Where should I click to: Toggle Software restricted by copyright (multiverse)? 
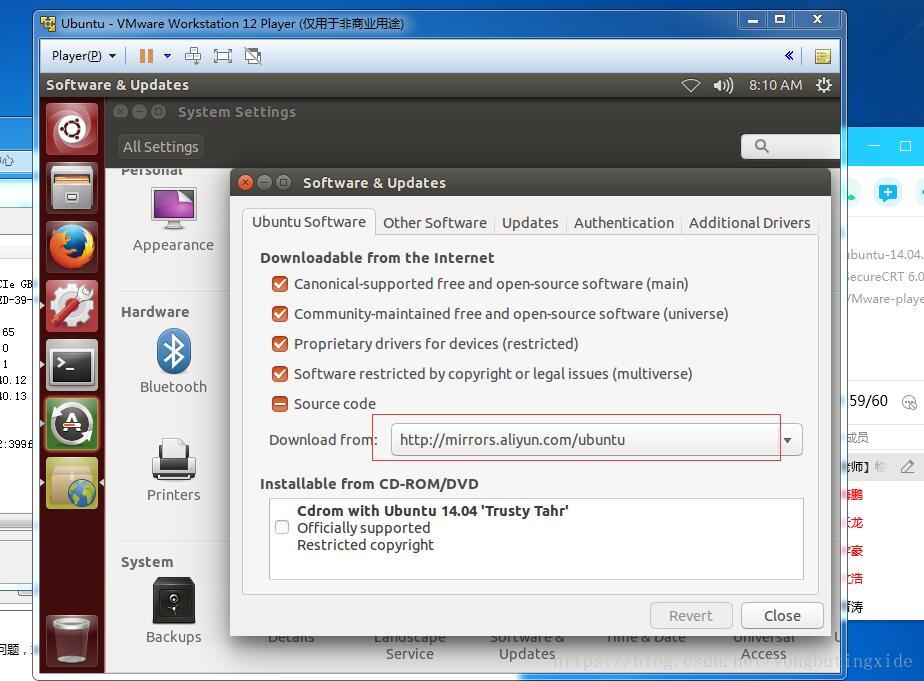point(280,374)
